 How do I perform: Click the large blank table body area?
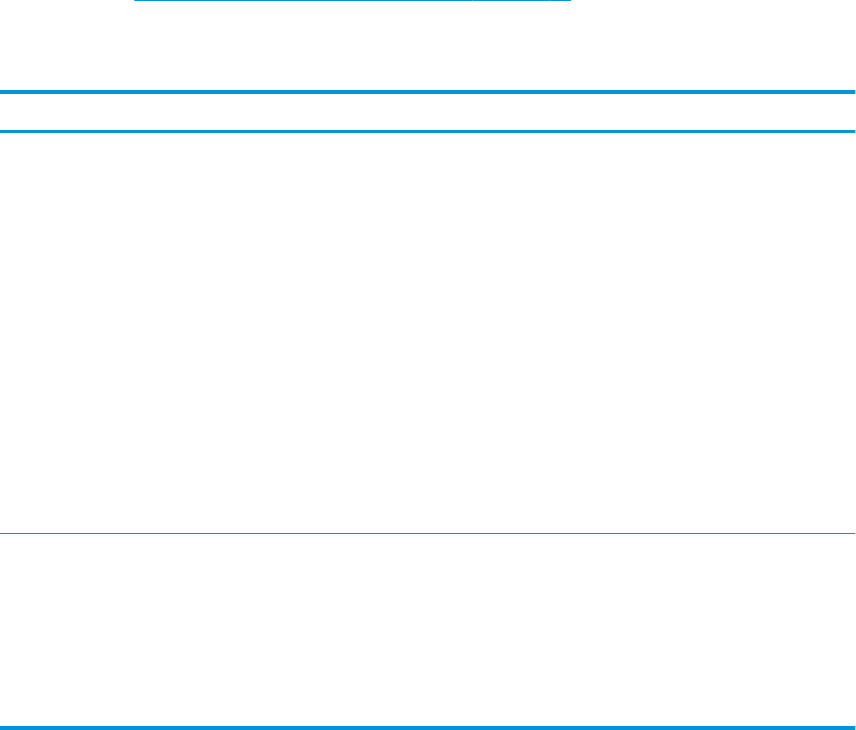click(427, 333)
